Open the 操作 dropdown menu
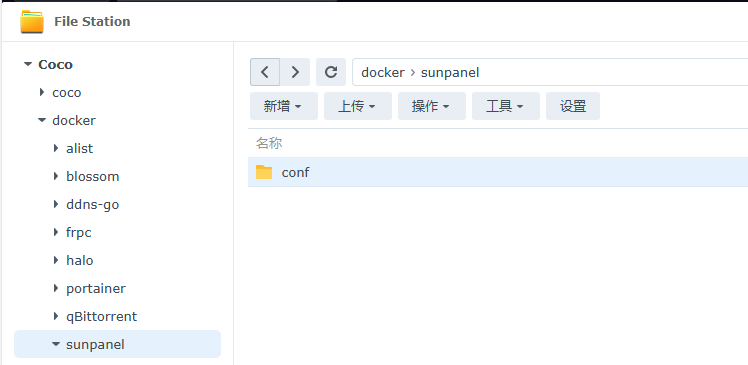The height and width of the screenshot is (365, 748). pos(432,106)
